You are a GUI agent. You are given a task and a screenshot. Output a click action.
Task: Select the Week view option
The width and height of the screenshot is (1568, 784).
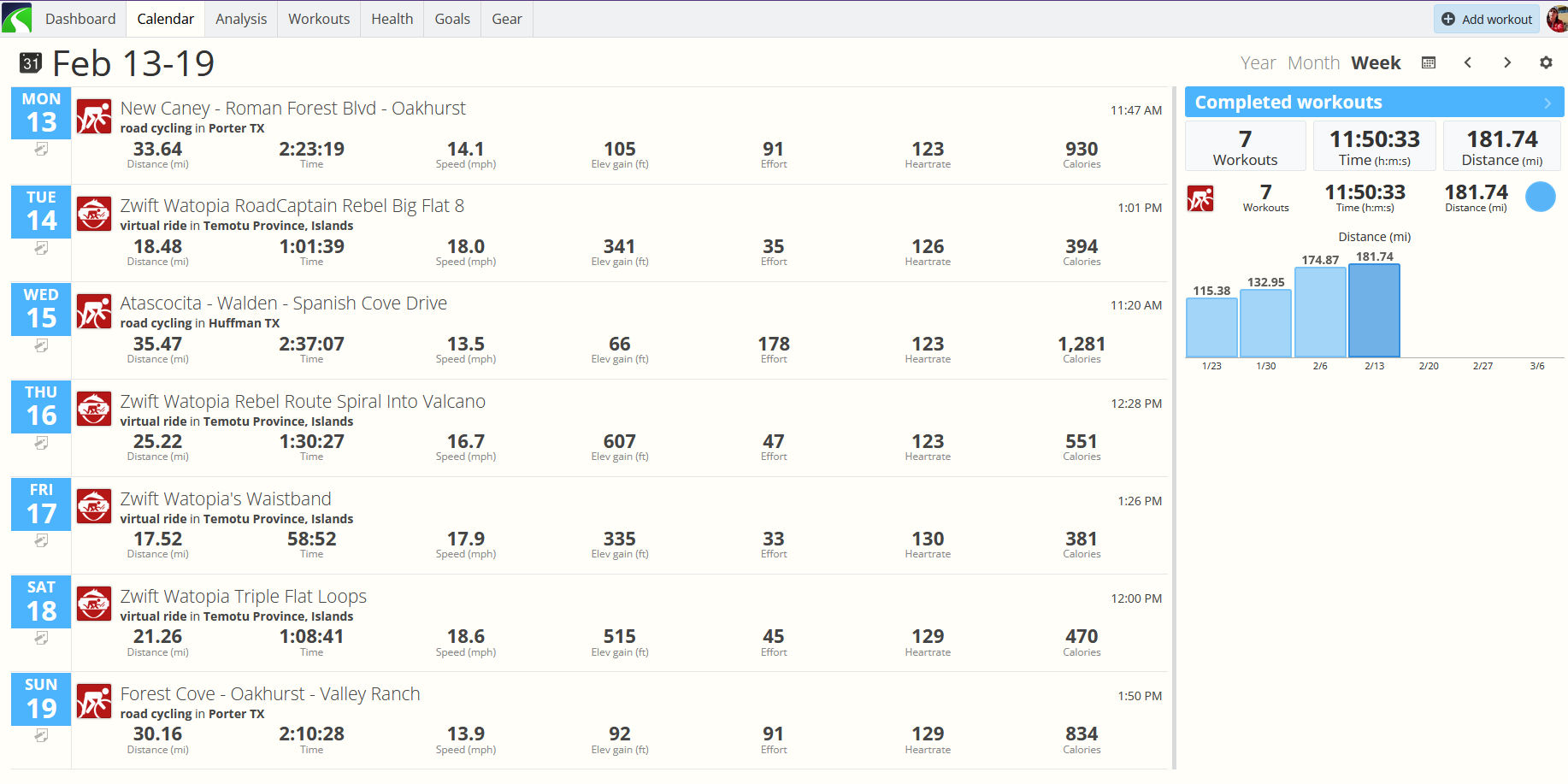1376,63
